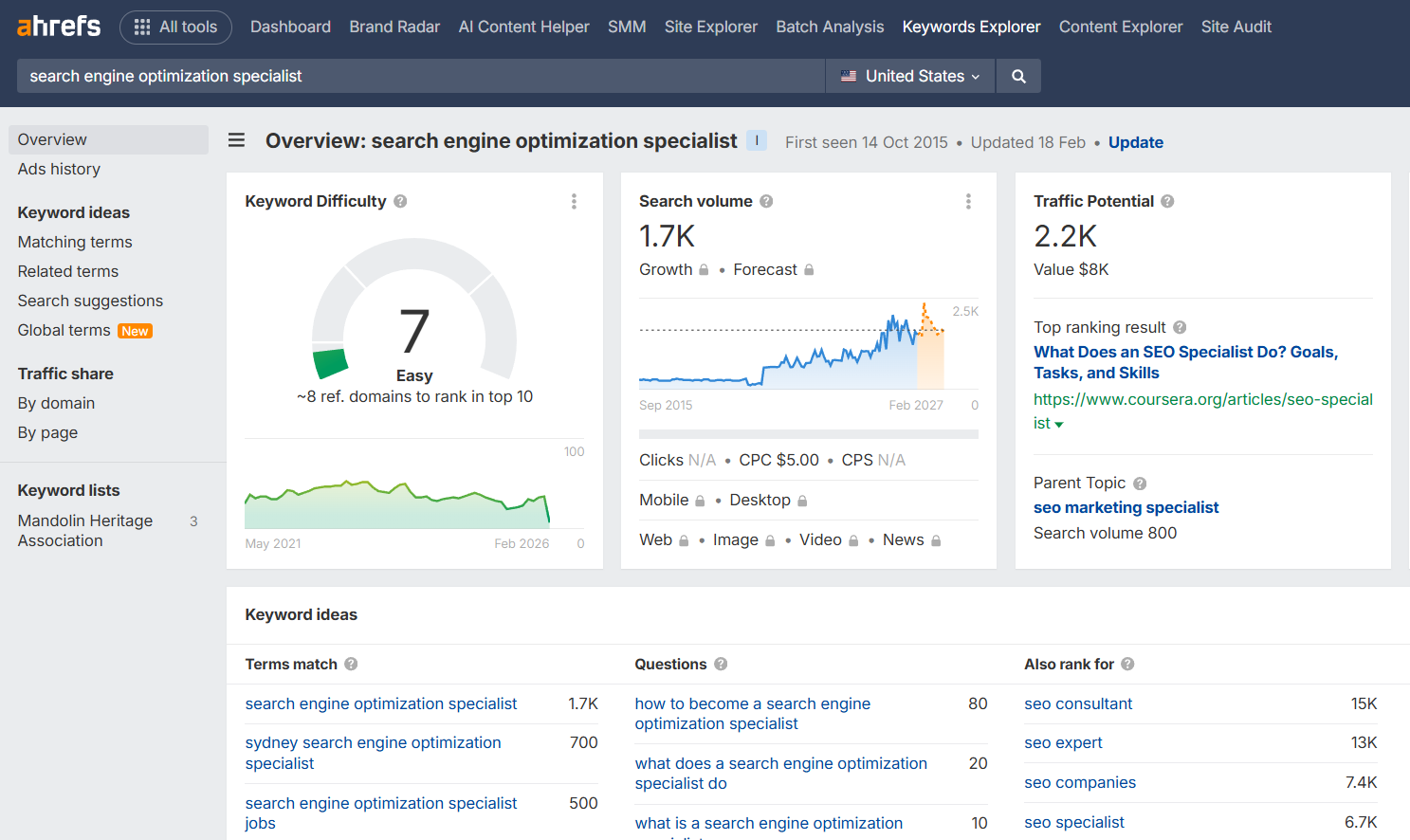The width and height of the screenshot is (1410, 840).
Task: Click the Mobile lock icon
Action: [x=700, y=501]
